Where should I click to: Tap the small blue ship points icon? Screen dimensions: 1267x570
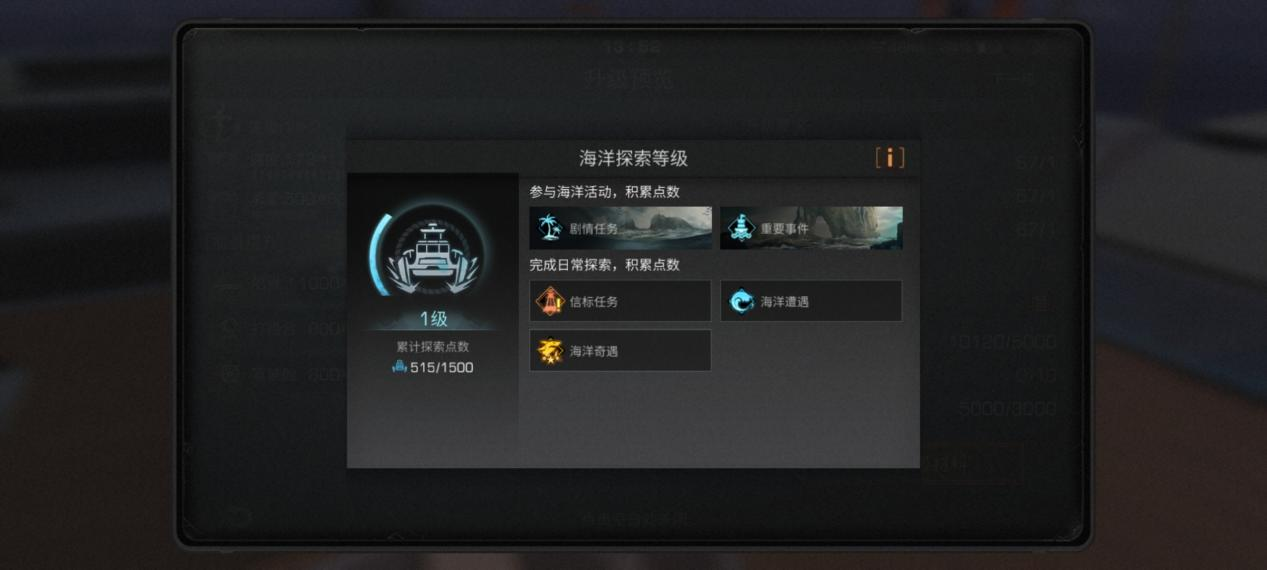click(x=400, y=367)
